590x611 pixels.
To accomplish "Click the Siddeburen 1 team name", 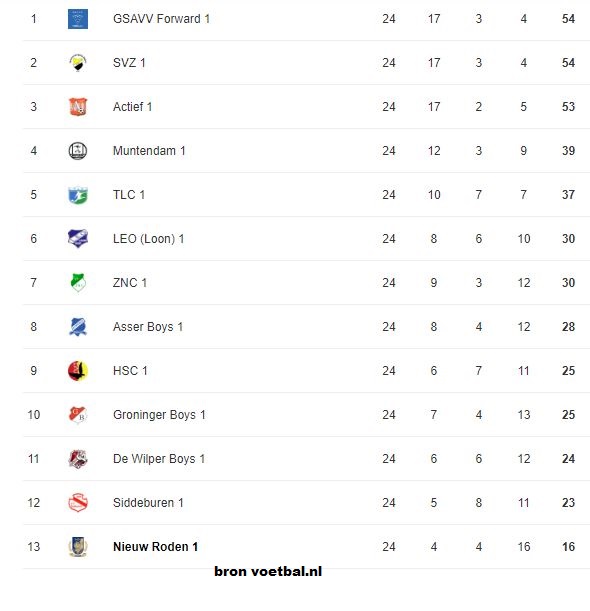I will (x=148, y=503).
